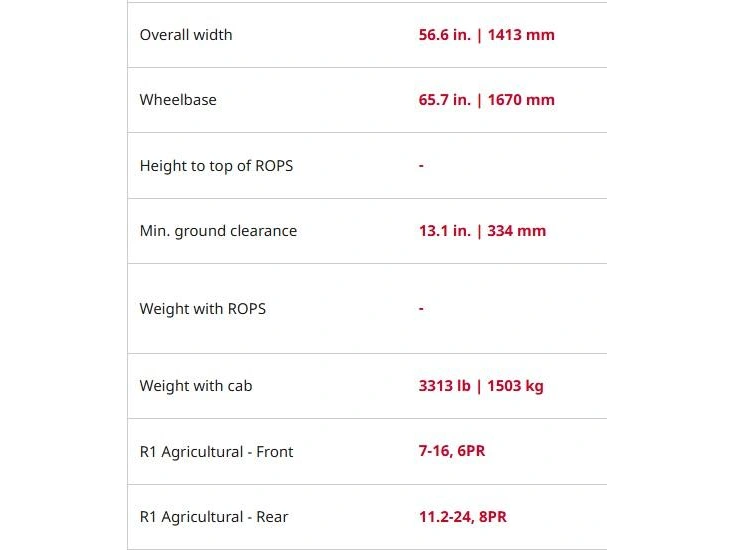
Task: Click the dash value for Height to top of ROPS
Action: (x=421, y=166)
